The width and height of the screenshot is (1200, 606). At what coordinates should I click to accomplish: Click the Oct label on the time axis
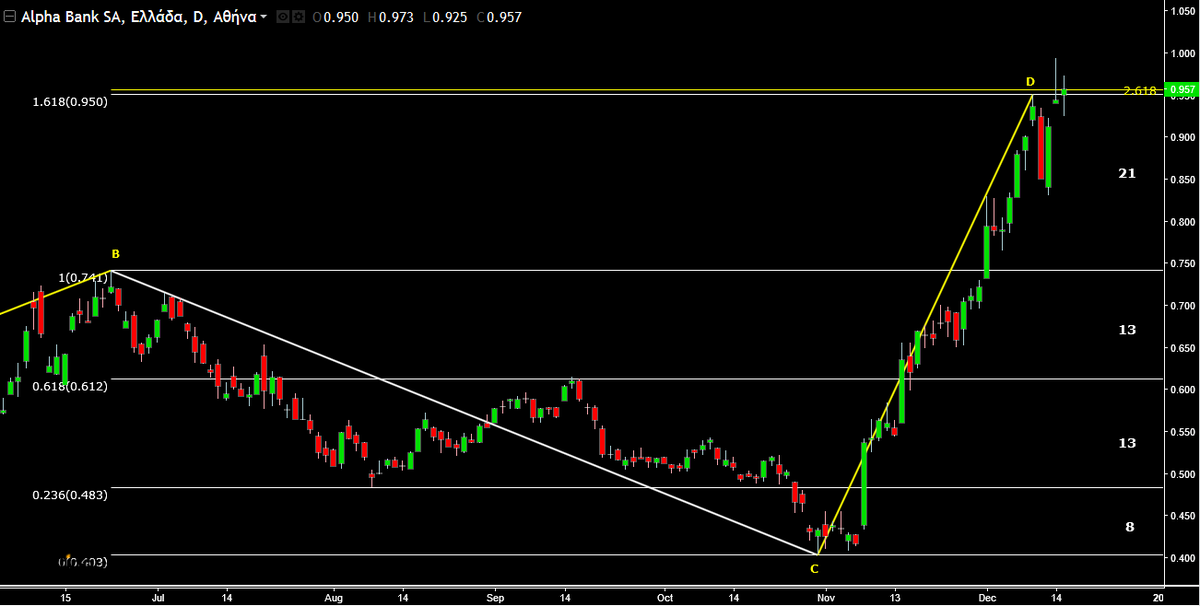coord(666,596)
